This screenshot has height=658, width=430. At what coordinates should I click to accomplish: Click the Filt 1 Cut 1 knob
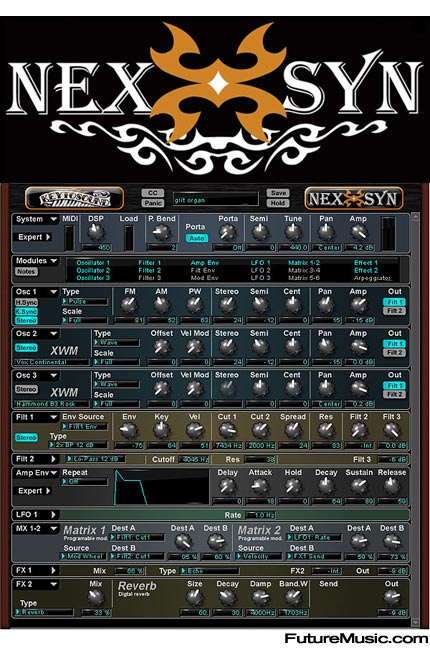coord(227,430)
